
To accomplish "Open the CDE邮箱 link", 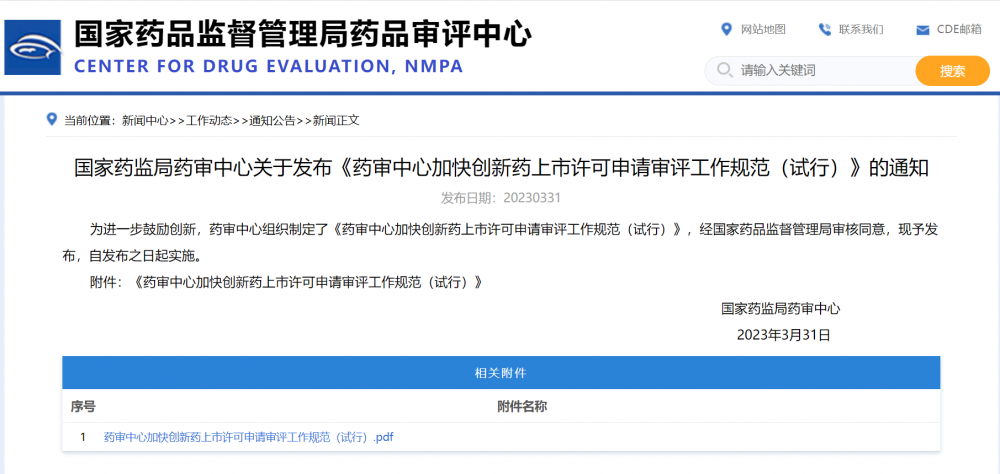I will pyautogui.click(x=959, y=29).
